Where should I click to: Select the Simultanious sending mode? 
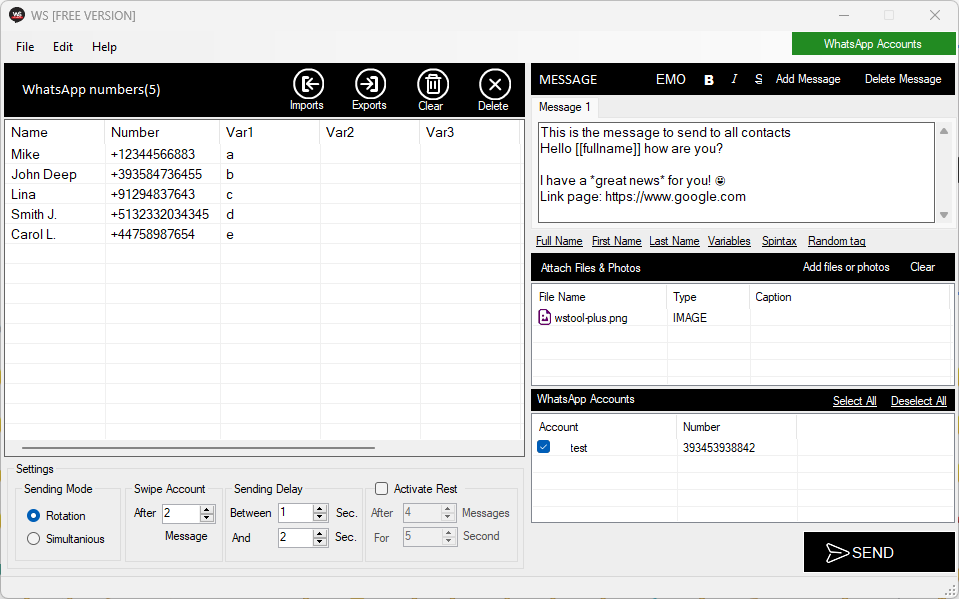click(x=34, y=539)
